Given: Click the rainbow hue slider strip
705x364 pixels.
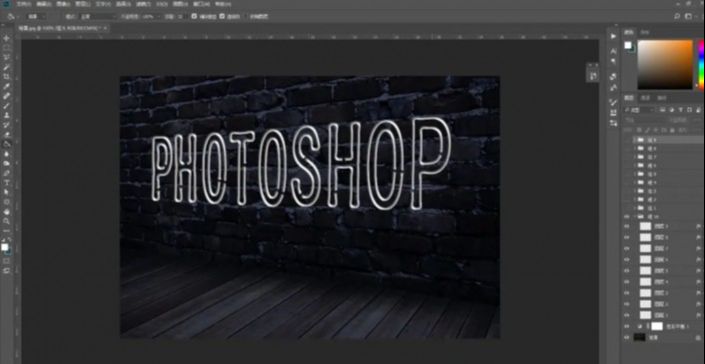Looking at the screenshot, I should (x=701, y=65).
